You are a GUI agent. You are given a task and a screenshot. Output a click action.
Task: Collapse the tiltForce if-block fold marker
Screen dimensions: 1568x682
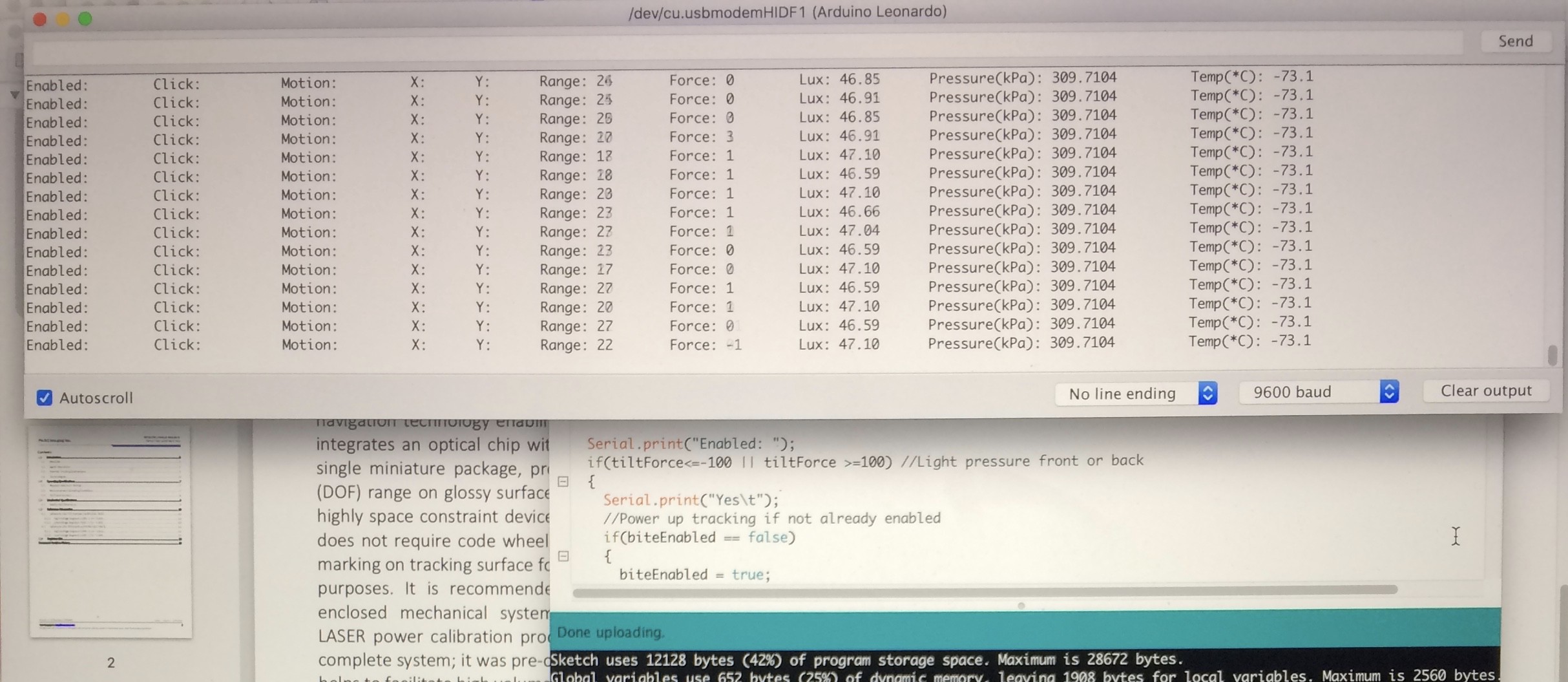click(x=563, y=482)
